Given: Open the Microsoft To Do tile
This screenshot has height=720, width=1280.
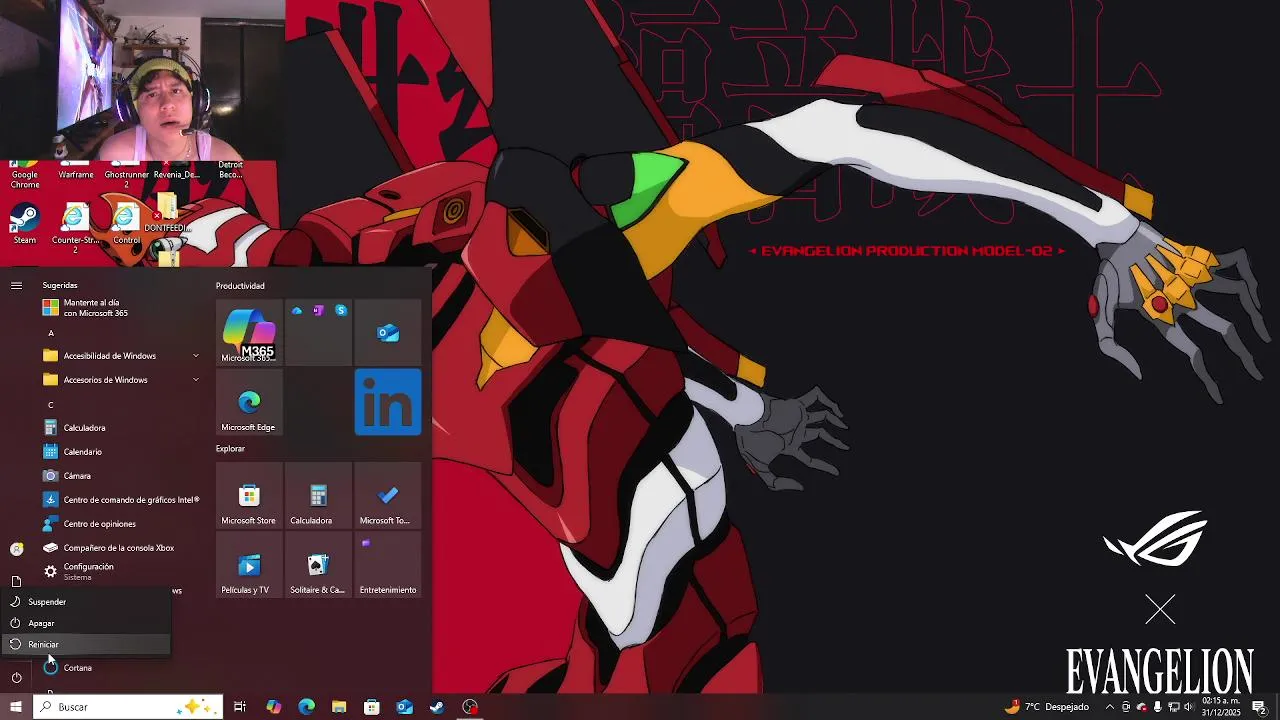Looking at the screenshot, I should coord(388,496).
